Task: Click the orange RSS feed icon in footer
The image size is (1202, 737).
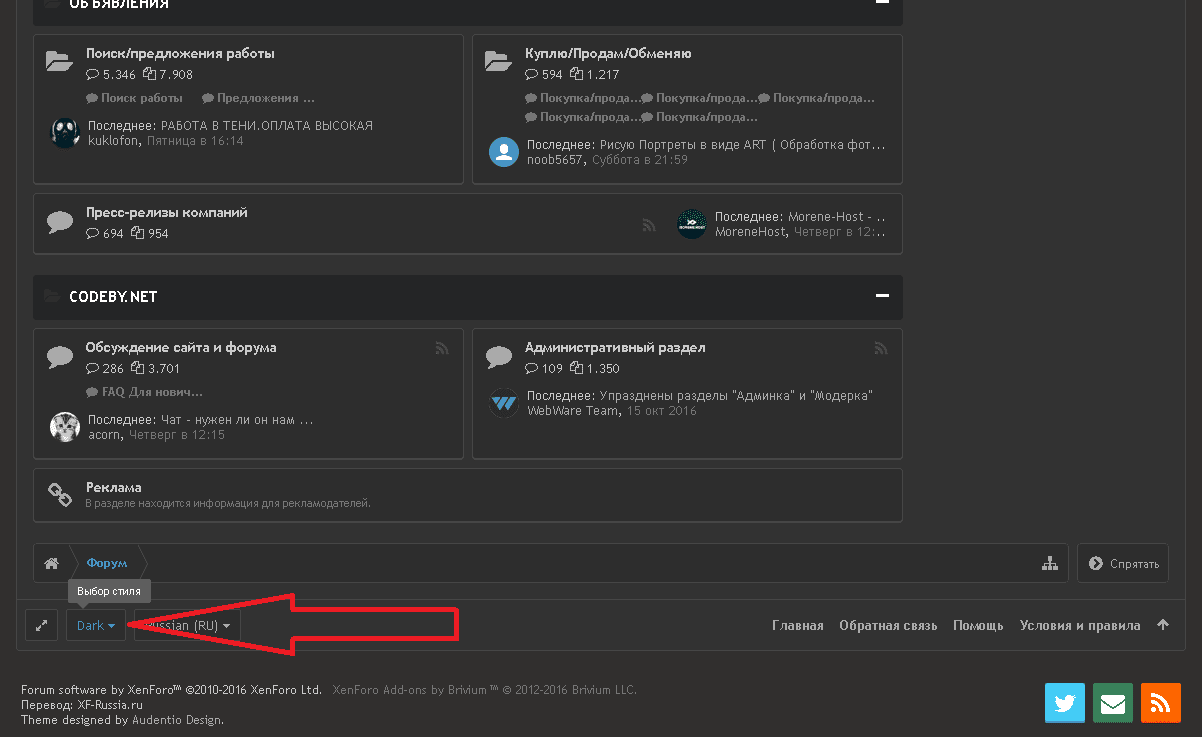Action: pyautogui.click(x=1161, y=703)
